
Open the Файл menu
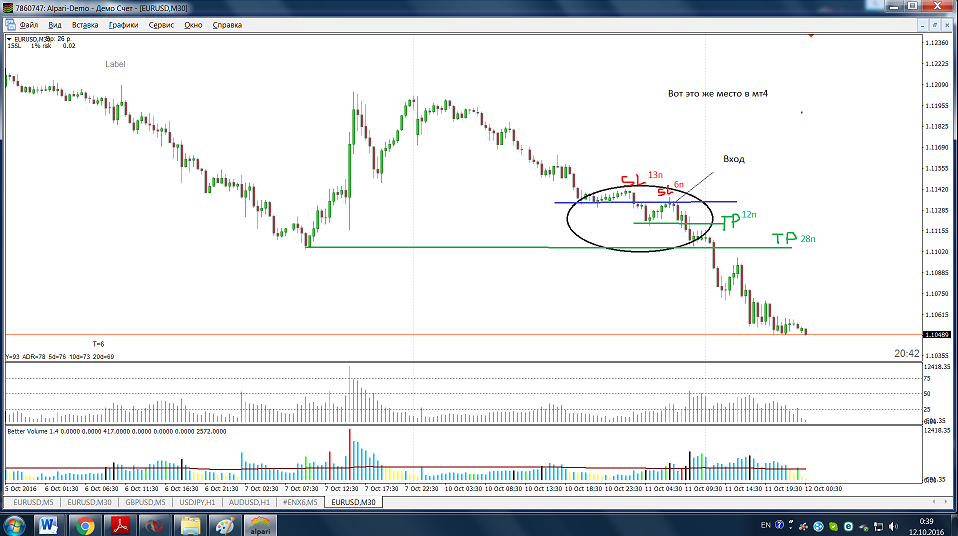click(29, 24)
